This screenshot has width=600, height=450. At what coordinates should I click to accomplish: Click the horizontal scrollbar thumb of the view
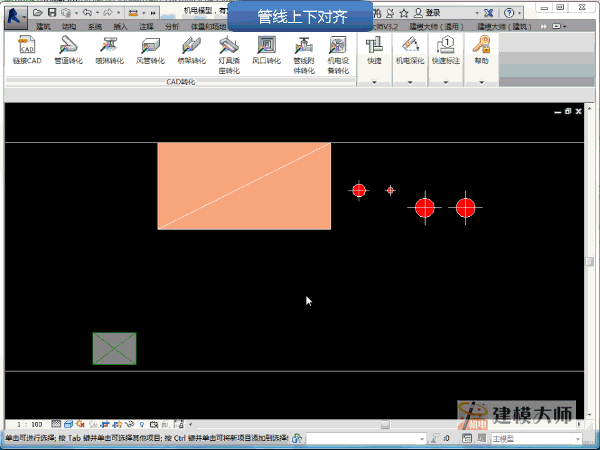385,424
